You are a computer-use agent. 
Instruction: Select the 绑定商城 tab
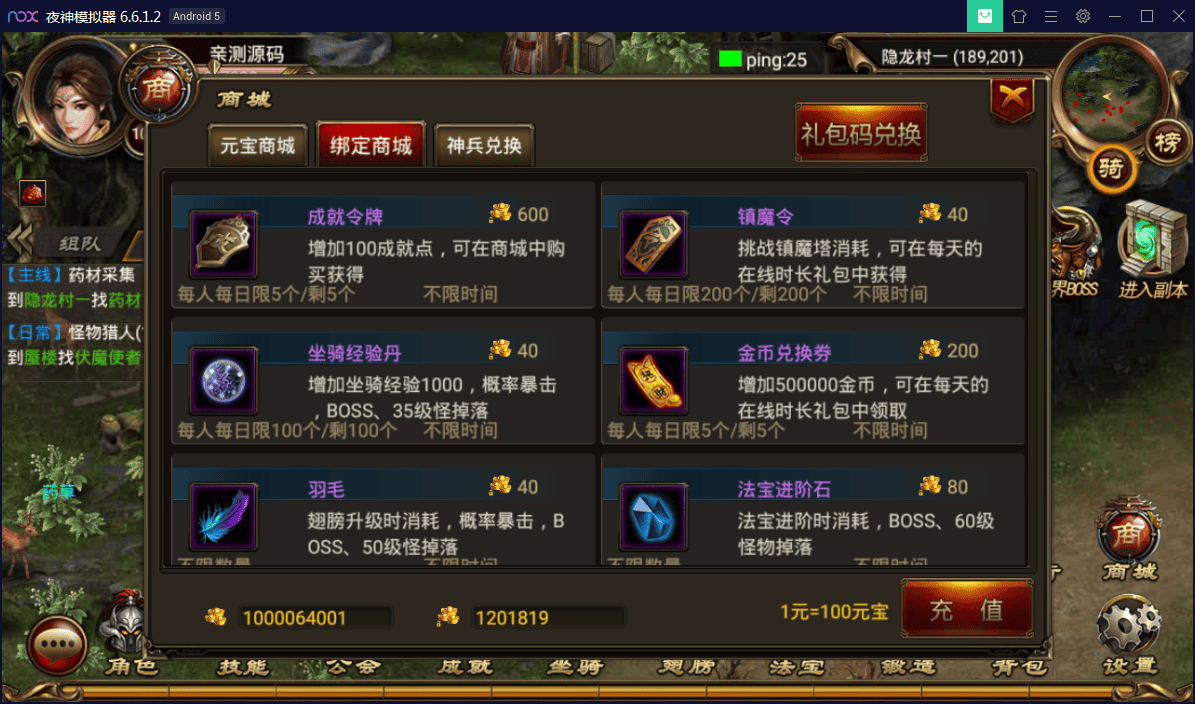coord(371,145)
